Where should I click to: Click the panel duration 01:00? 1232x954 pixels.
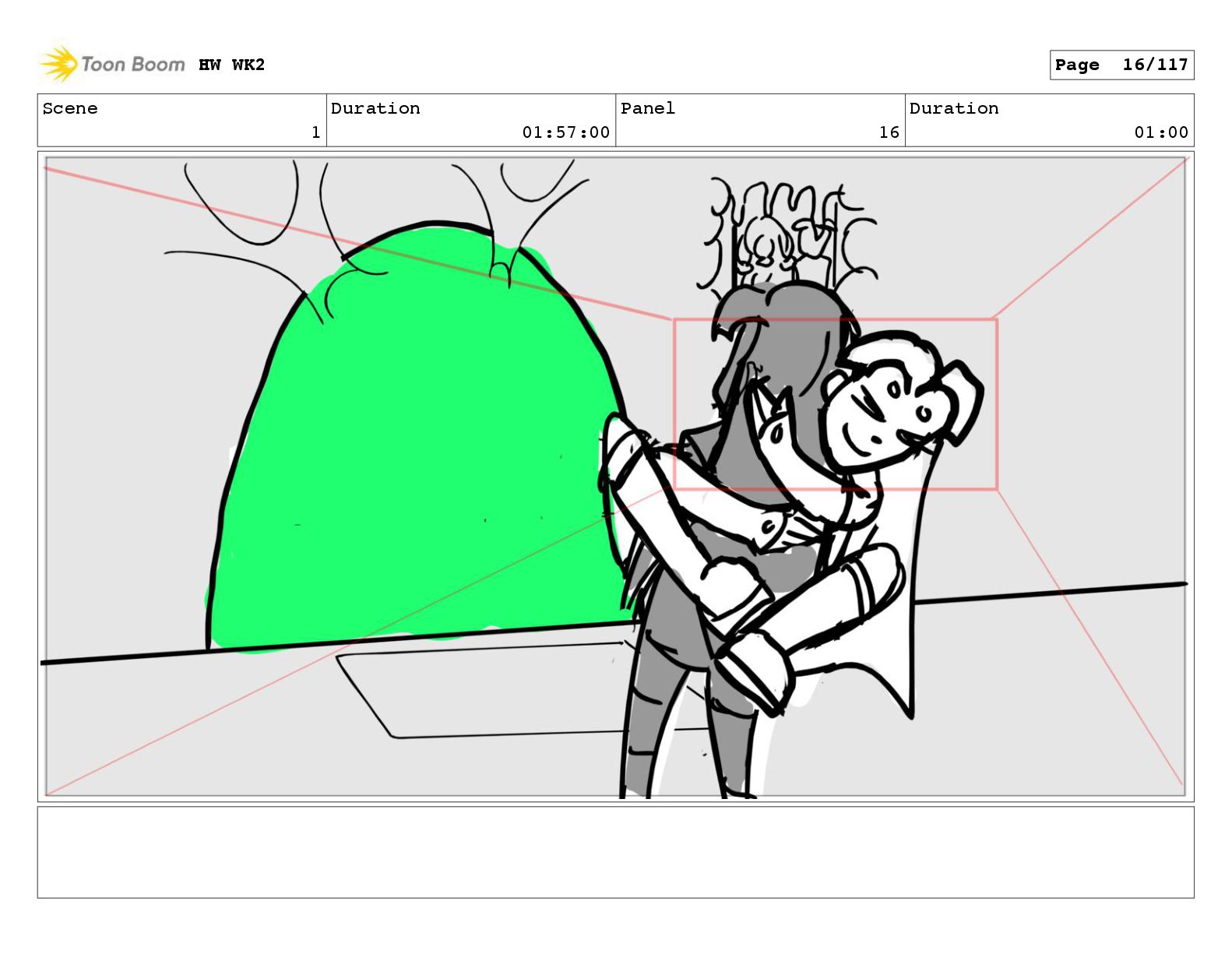click(1161, 132)
